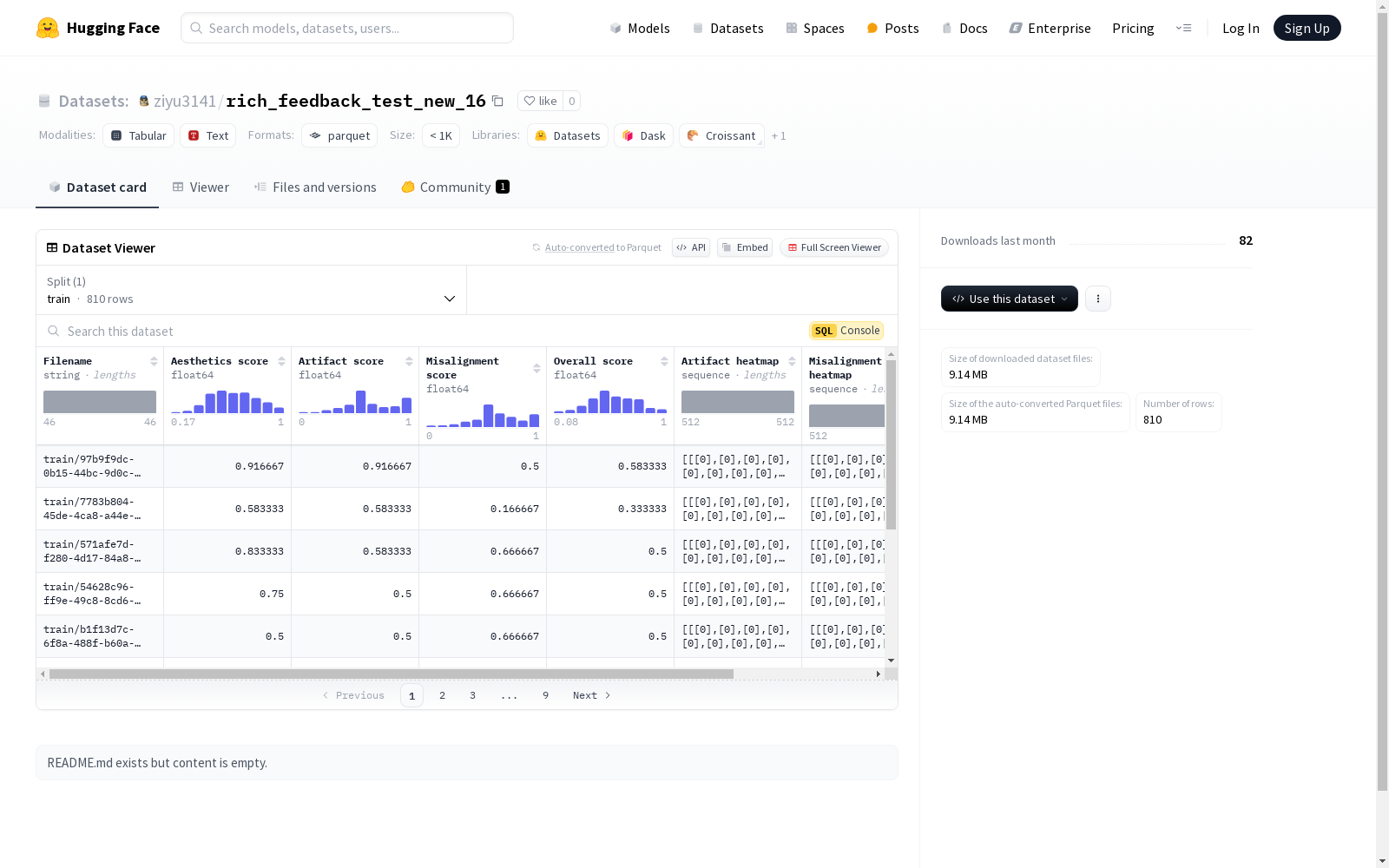Open Docs in top navigation
The height and width of the screenshot is (868, 1389).
click(964, 28)
